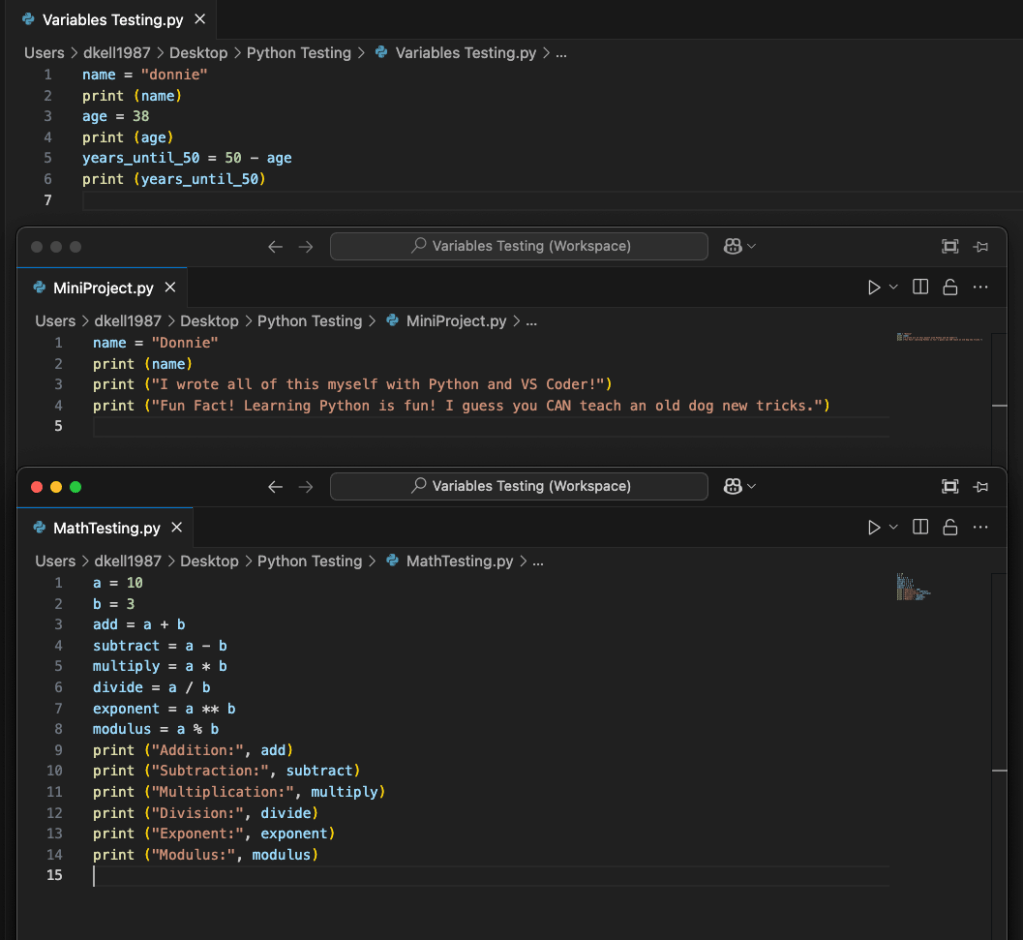Click the More Actions ellipsis in MathTesting window
This screenshot has height=940, width=1023.
pos(980,527)
